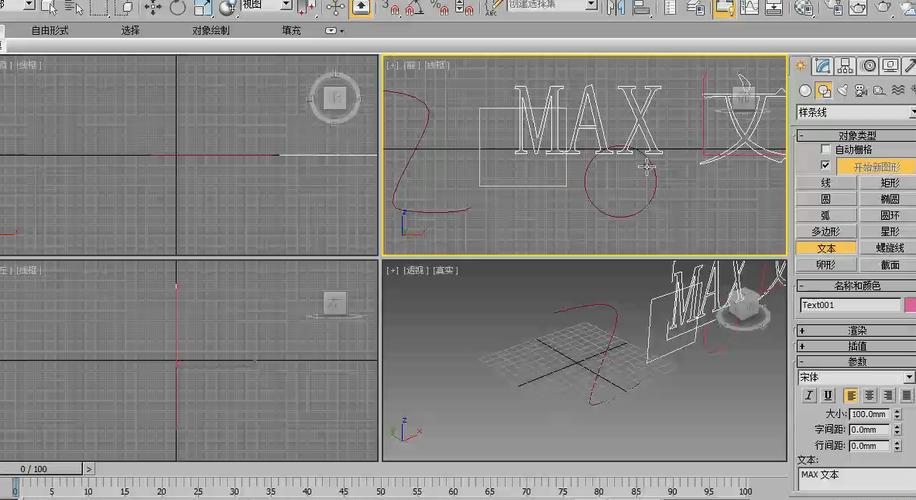916x500 pixels.
Task: Click the Edit Named Selection Sets icon
Action: pos(492,7)
